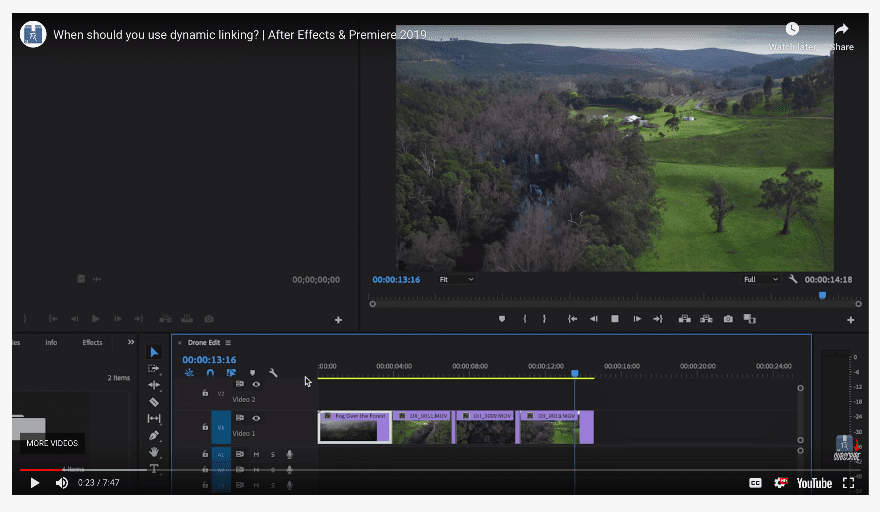Image resolution: width=880 pixels, height=512 pixels.
Task: Expand the hidden panel tabs chevron
Action: [x=131, y=342]
